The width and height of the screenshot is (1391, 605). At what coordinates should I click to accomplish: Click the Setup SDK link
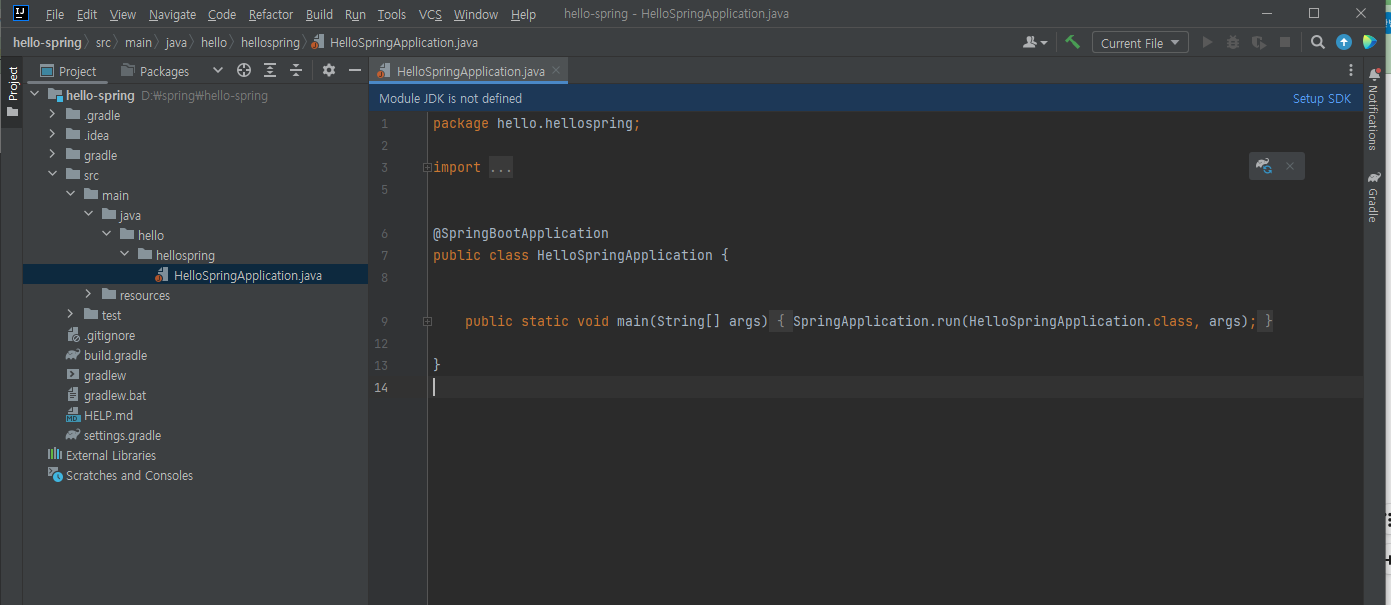click(x=1322, y=99)
